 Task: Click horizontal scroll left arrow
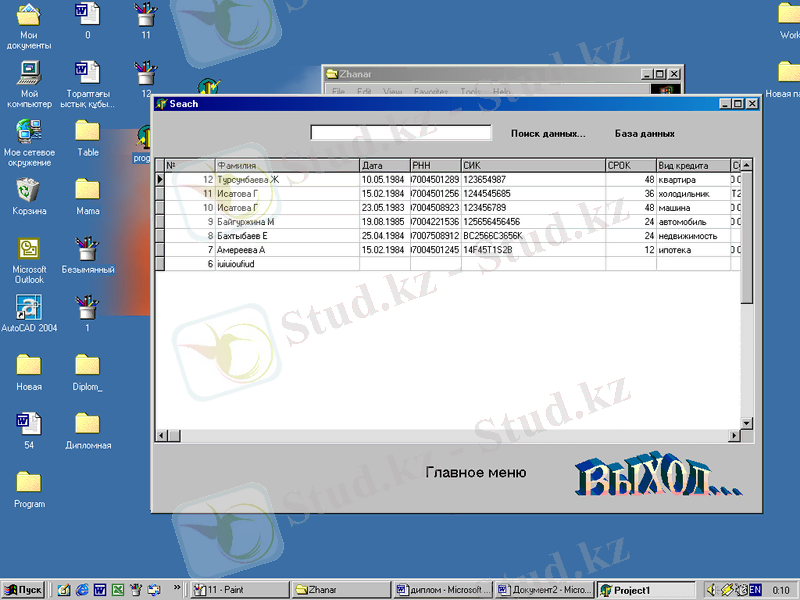click(162, 436)
